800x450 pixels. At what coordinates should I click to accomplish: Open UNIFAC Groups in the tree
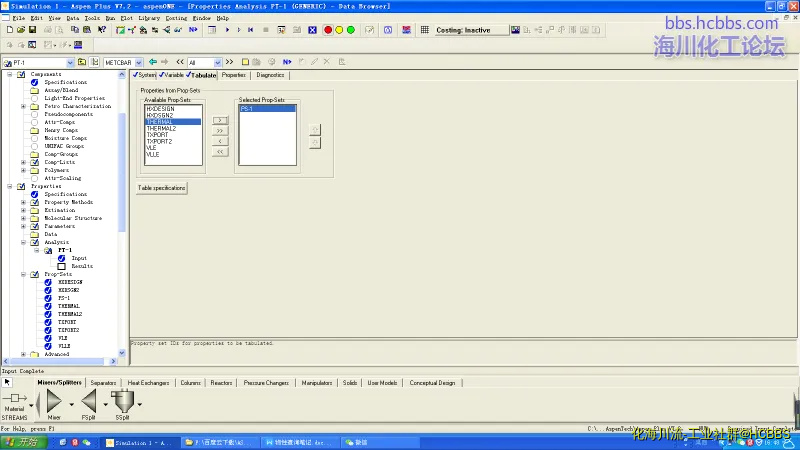tap(64, 146)
